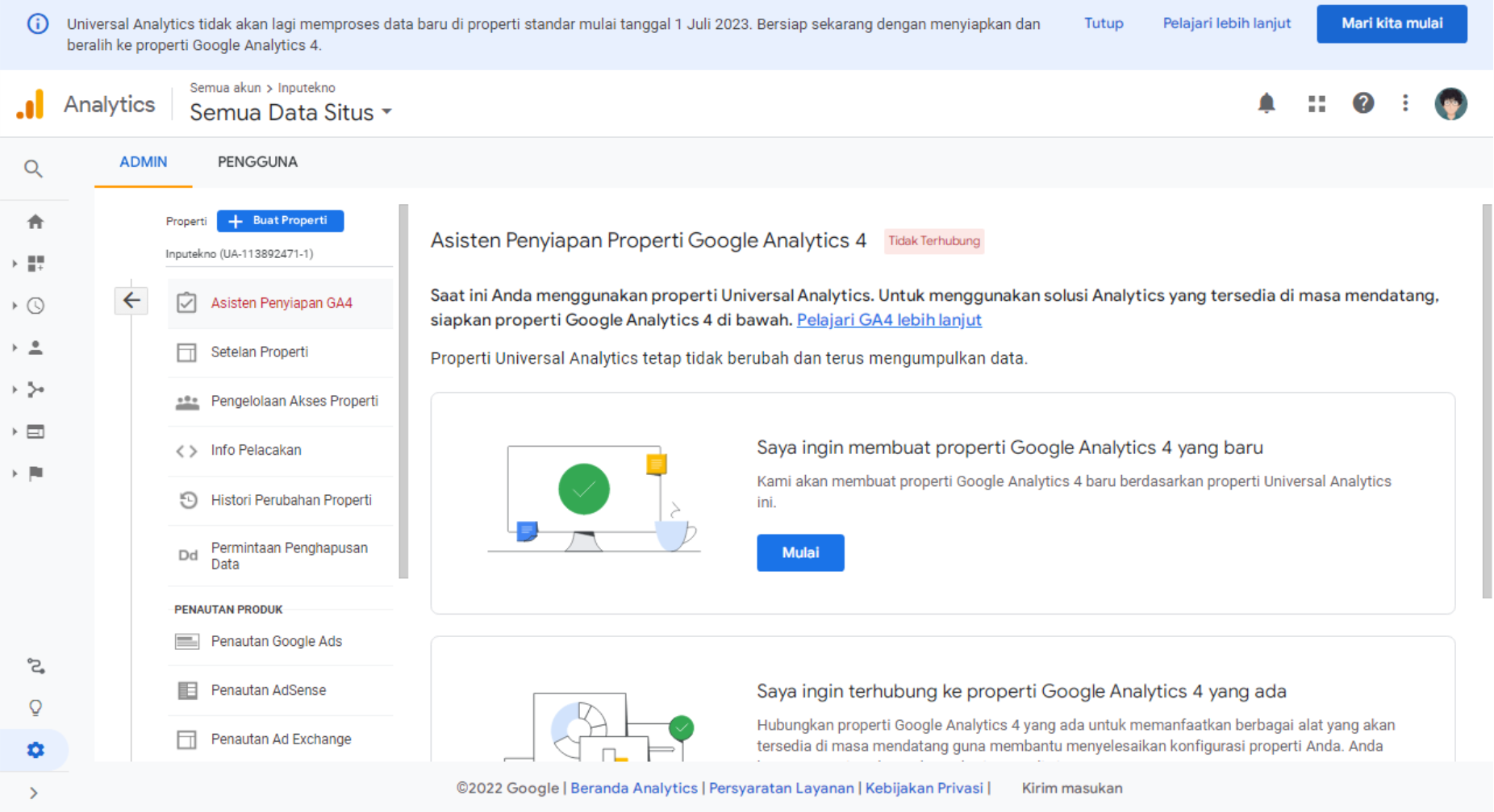Screen dimensions: 1494x812
Task: Click the Tidak Terhubung status badge
Action: (x=934, y=241)
